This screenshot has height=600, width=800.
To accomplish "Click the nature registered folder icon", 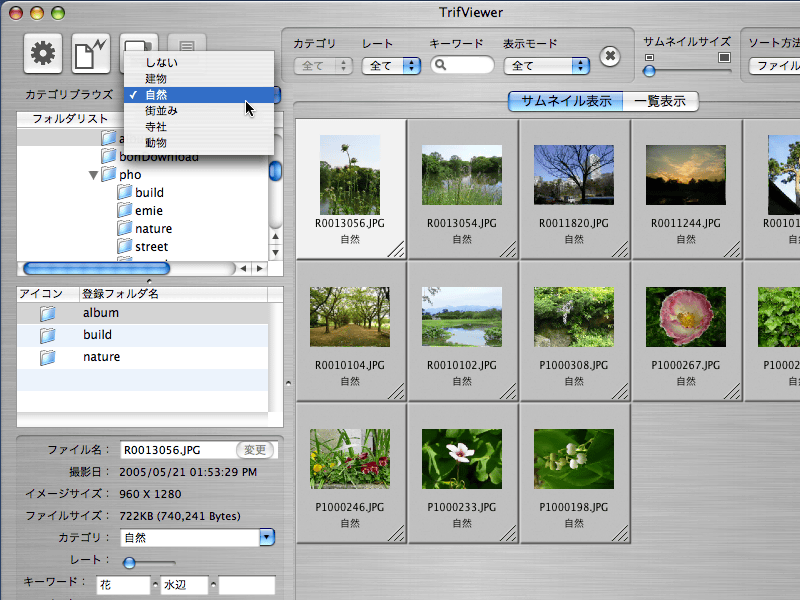I will tap(47, 357).
